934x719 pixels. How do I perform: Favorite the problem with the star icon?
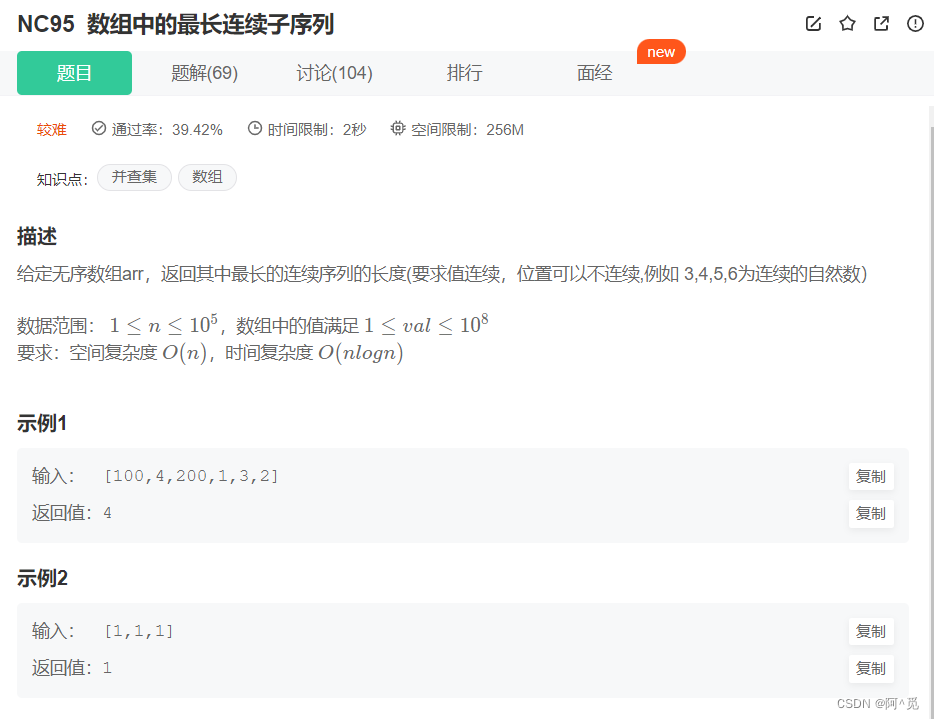847,24
